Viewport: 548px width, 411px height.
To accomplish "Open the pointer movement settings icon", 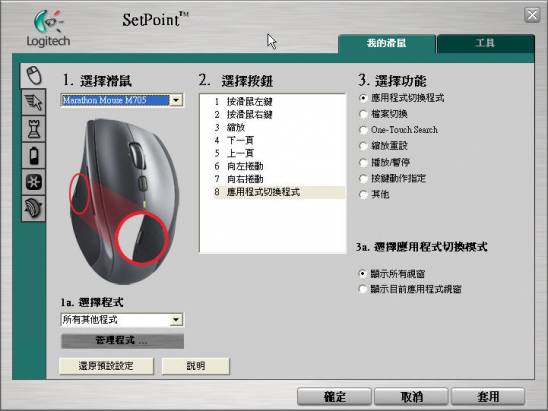I will click(34, 102).
